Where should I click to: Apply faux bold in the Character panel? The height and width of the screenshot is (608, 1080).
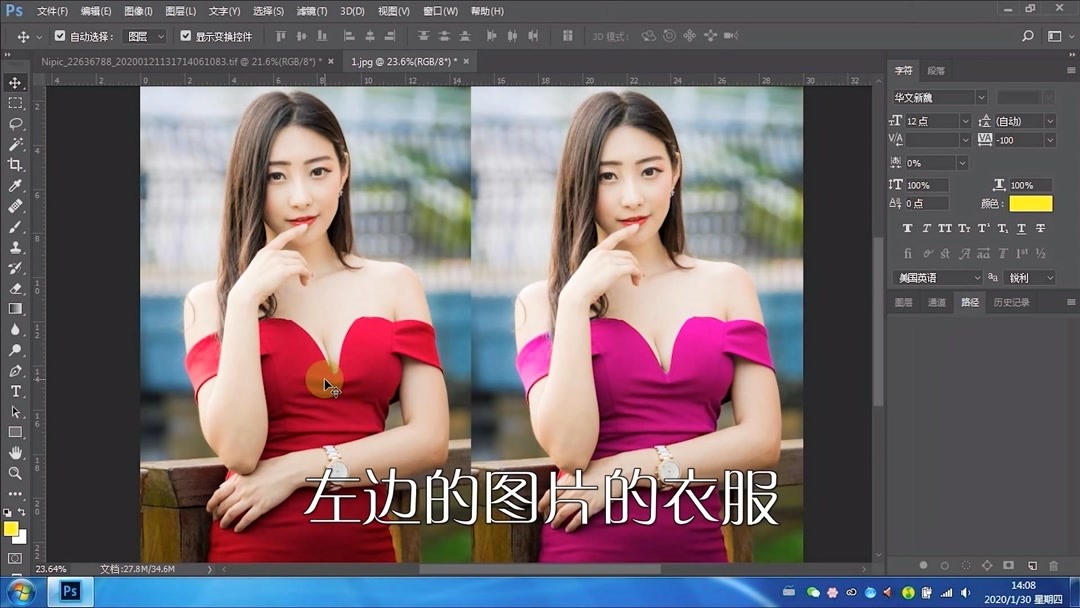(908, 228)
